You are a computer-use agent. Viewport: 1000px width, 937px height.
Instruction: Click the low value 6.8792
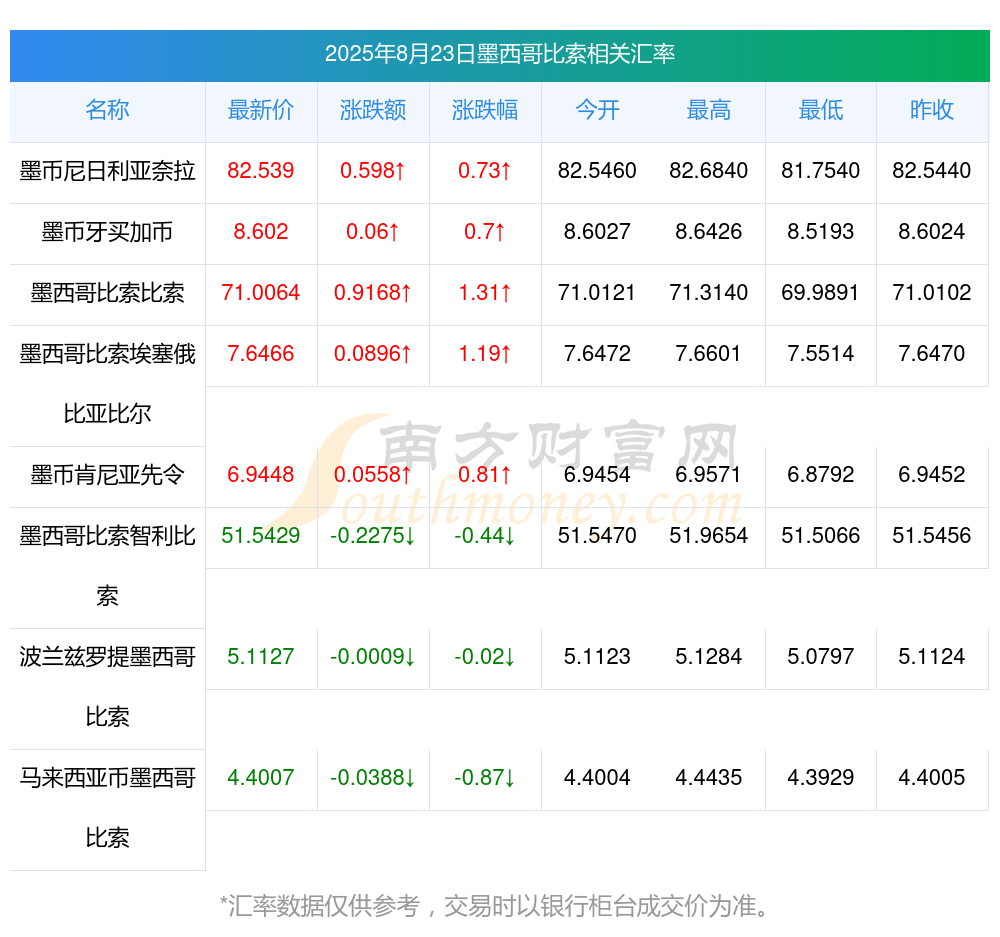click(821, 475)
